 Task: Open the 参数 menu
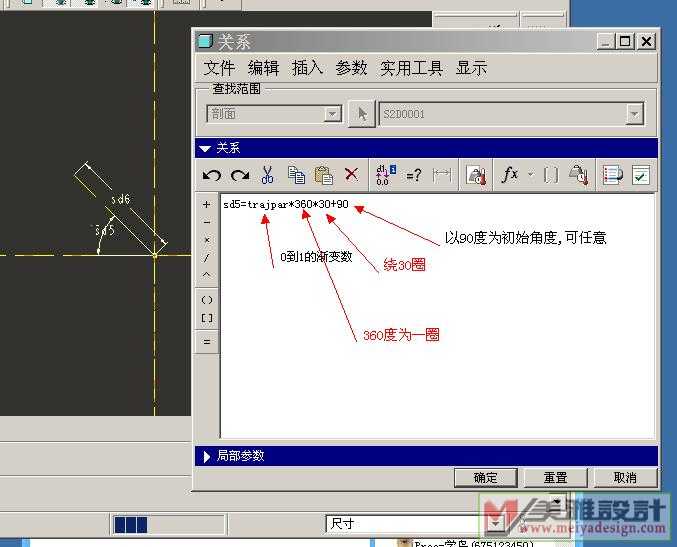point(351,68)
